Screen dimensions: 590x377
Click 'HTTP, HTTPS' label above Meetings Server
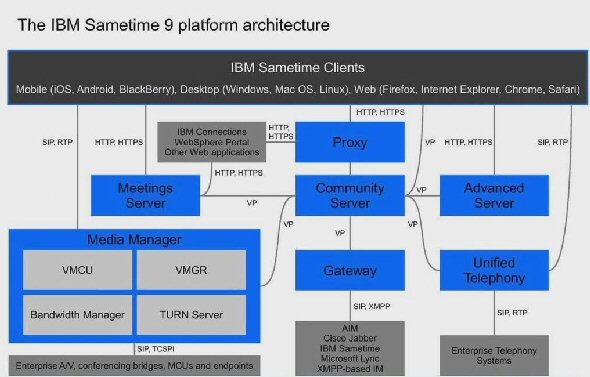click(x=119, y=142)
